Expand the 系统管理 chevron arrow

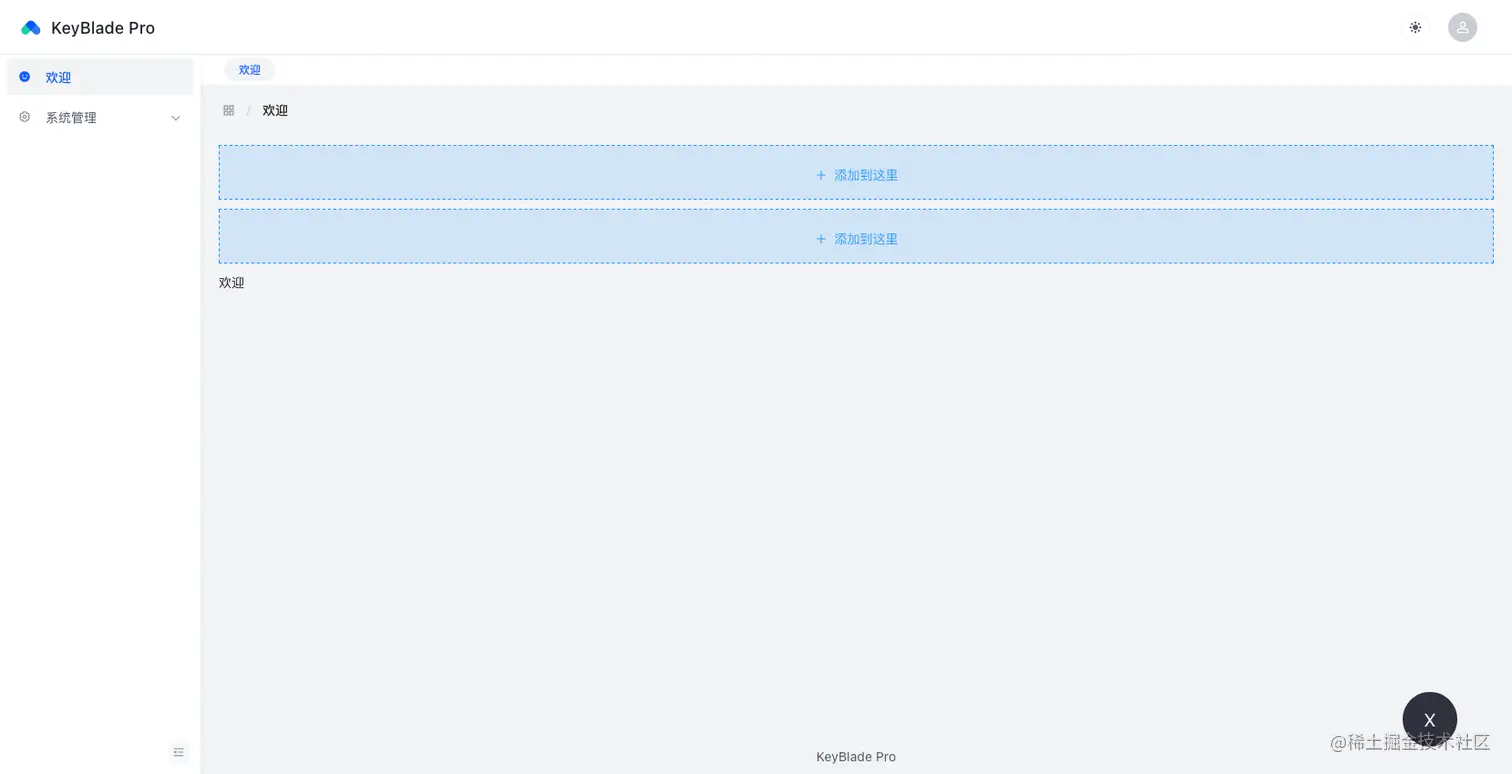[x=176, y=118]
